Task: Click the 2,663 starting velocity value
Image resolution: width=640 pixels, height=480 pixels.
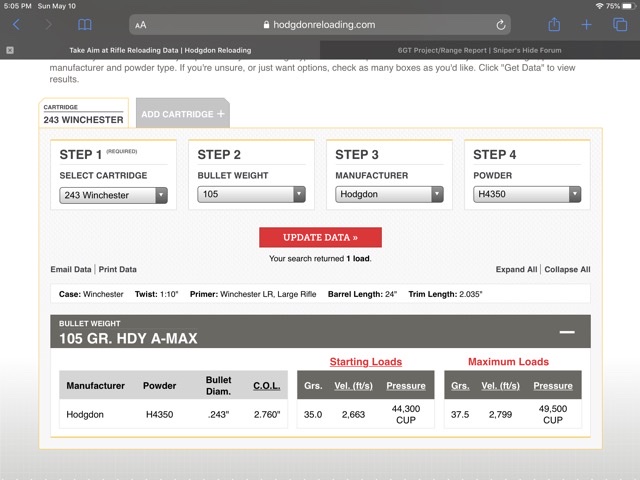Action: [x=353, y=415]
